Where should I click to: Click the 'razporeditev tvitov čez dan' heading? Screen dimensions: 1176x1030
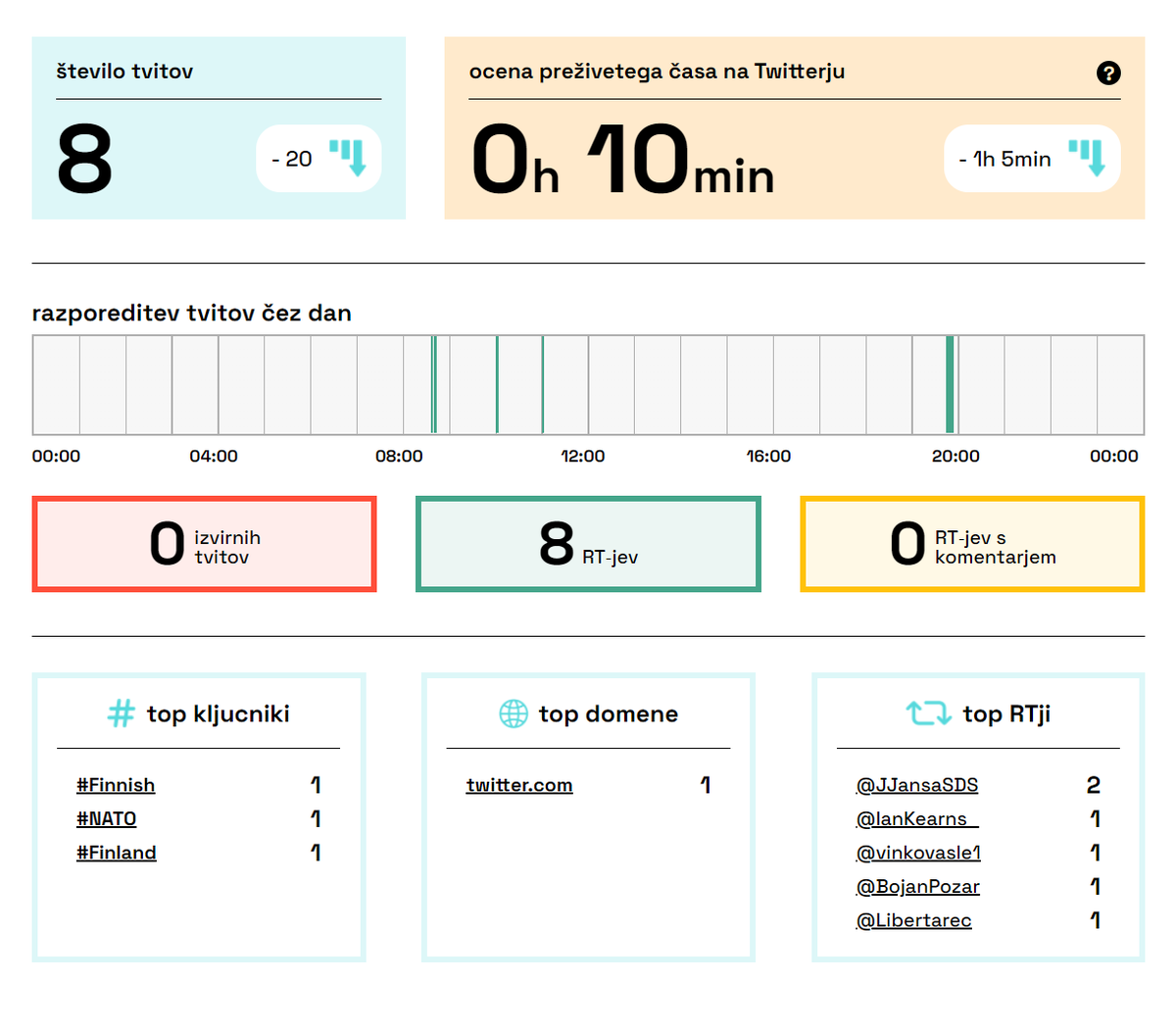[x=192, y=314]
